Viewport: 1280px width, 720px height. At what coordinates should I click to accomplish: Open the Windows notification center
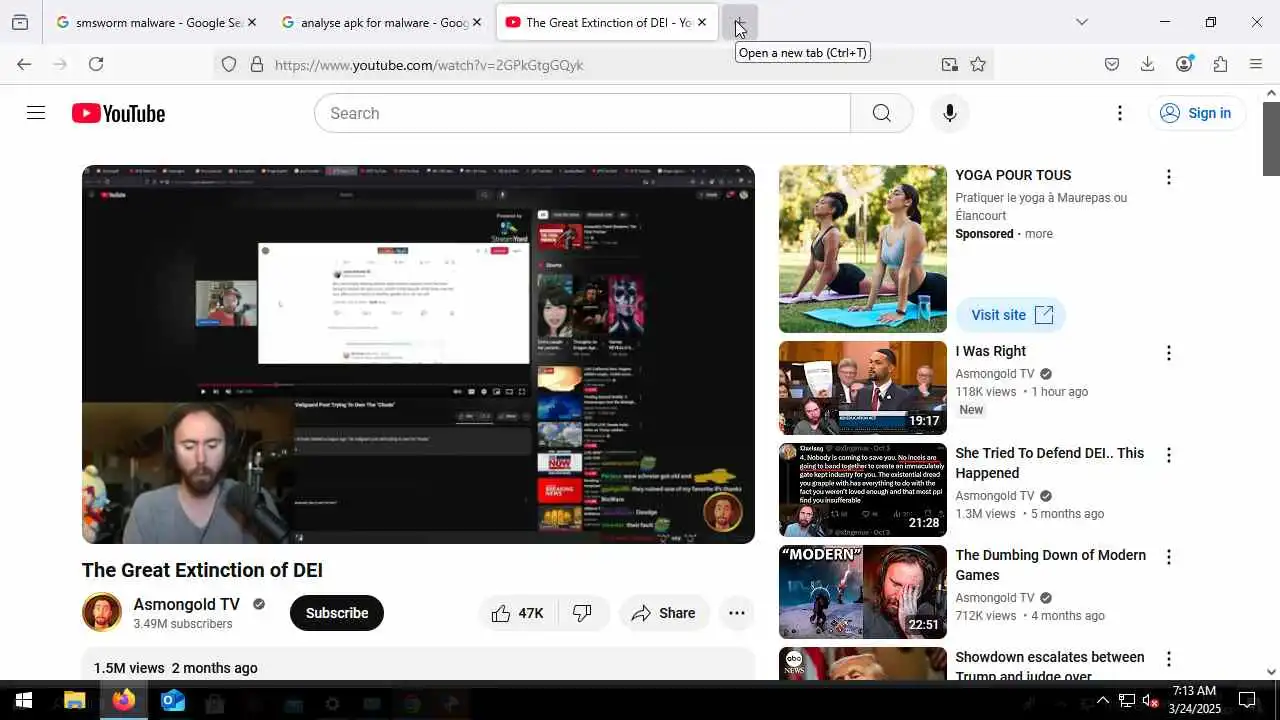(x=1247, y=700)
